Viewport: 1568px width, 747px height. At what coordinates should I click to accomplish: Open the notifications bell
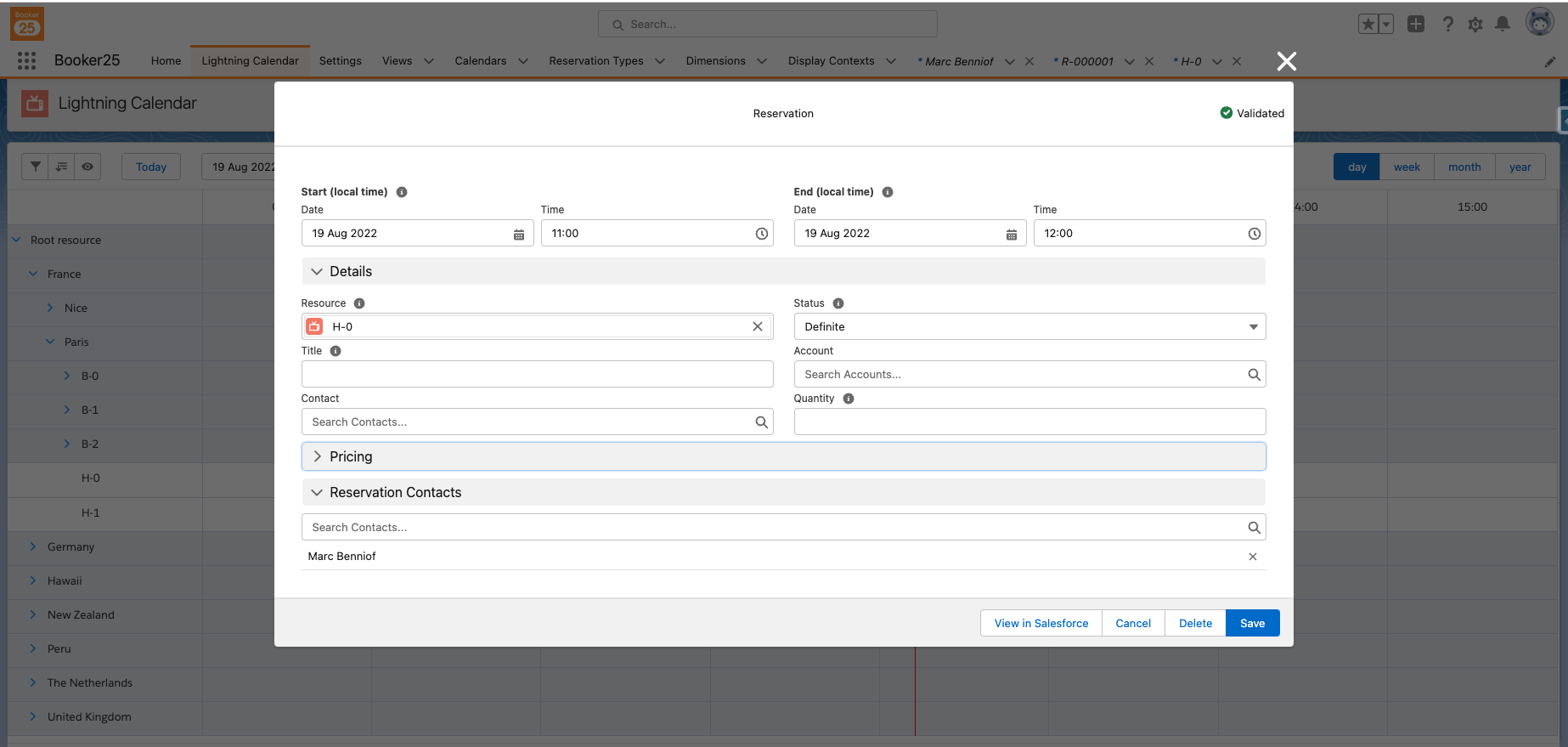tap(1503, 24)
